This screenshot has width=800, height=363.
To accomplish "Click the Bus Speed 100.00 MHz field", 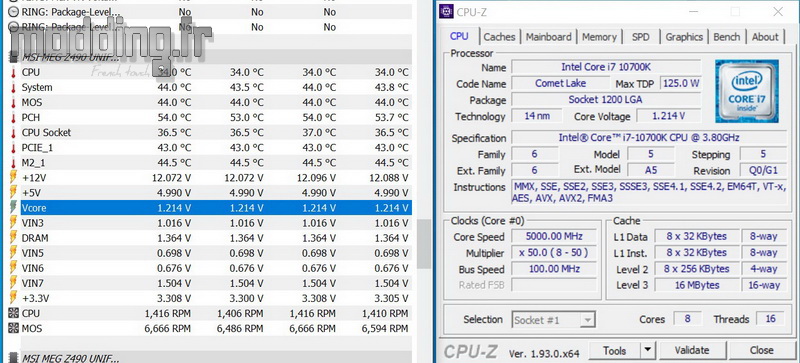I will [x=554, y=269].
